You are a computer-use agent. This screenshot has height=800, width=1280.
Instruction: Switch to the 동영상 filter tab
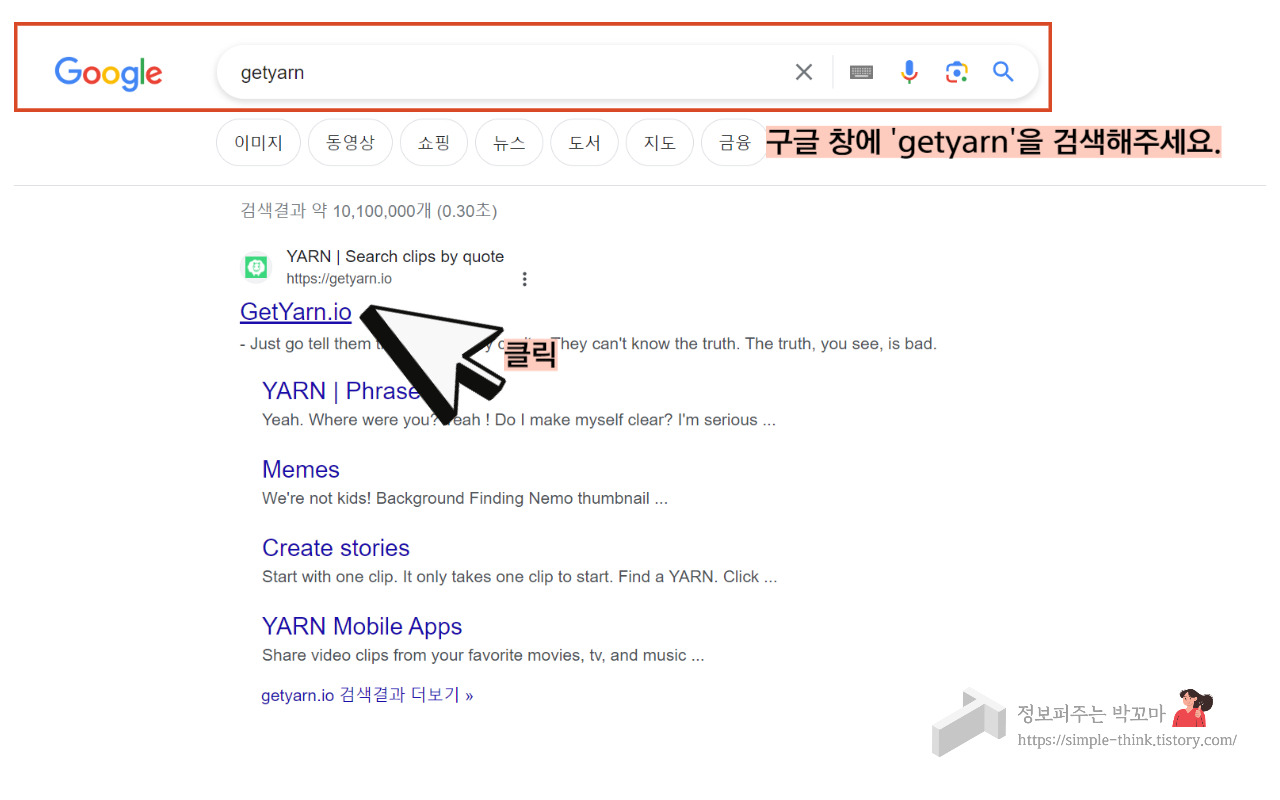coord(350,143)
